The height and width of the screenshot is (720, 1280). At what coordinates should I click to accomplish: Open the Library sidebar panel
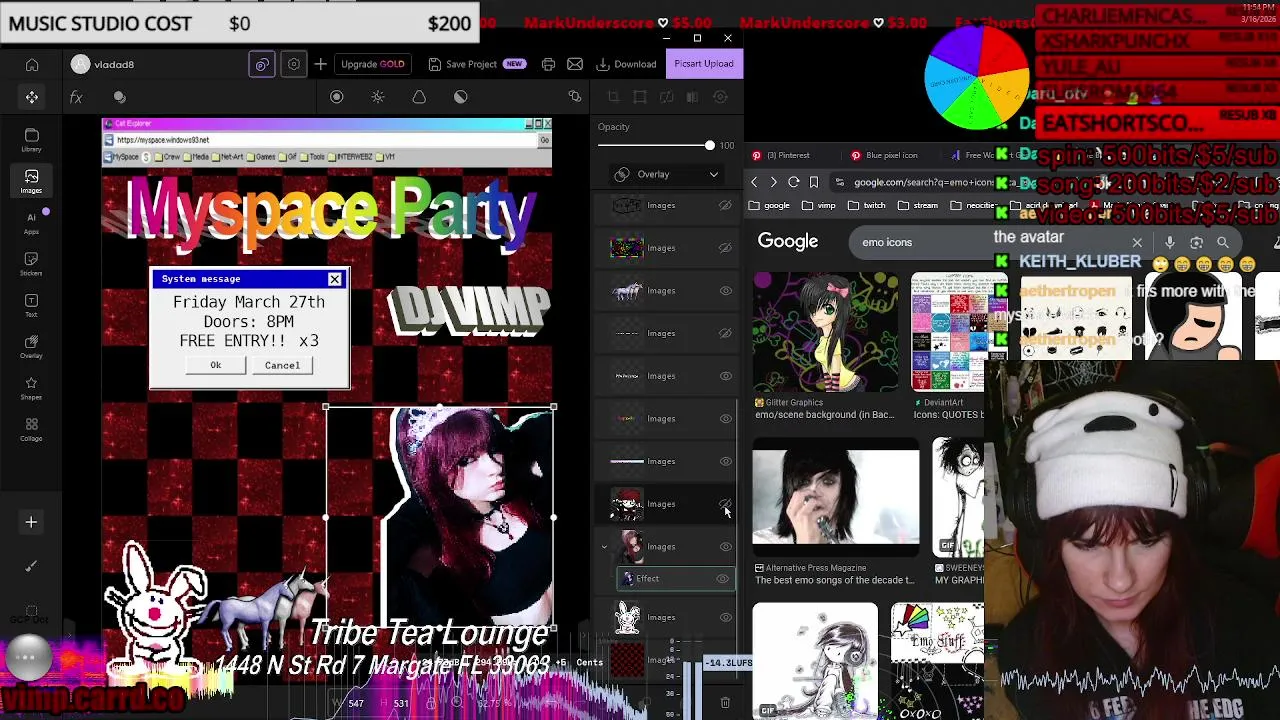[31, 139]
